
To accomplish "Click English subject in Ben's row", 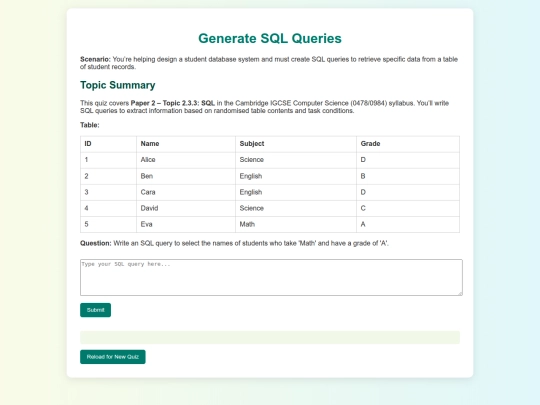I will point(296,176).
